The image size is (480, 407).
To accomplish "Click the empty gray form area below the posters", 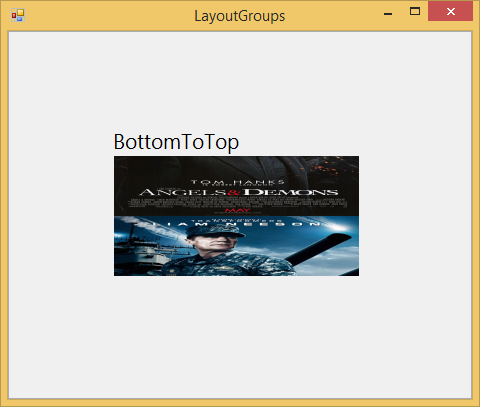I will [x=240, y=337].
